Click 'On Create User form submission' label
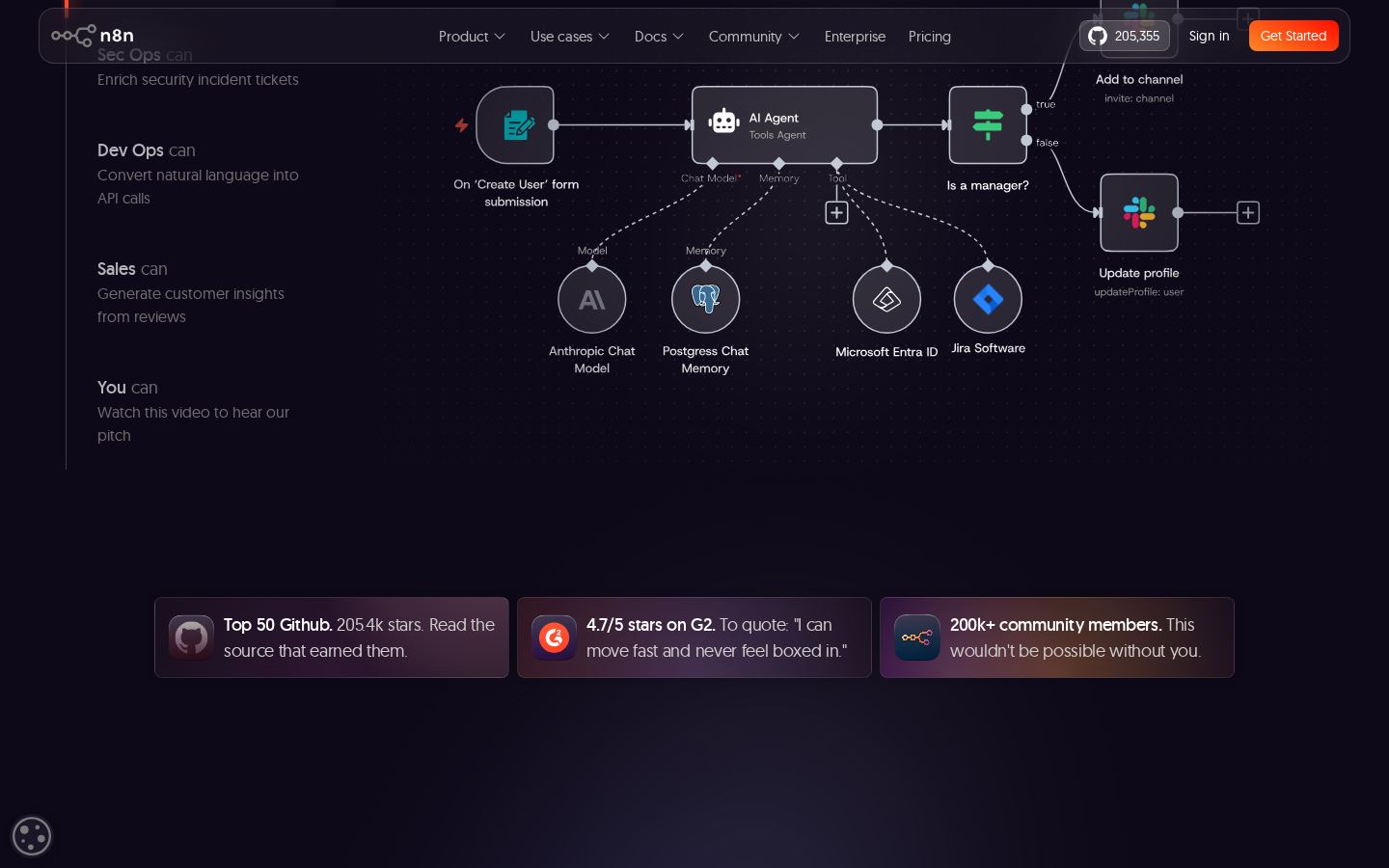The width and height of the screenshot is (1389, 868). [516, 193]
